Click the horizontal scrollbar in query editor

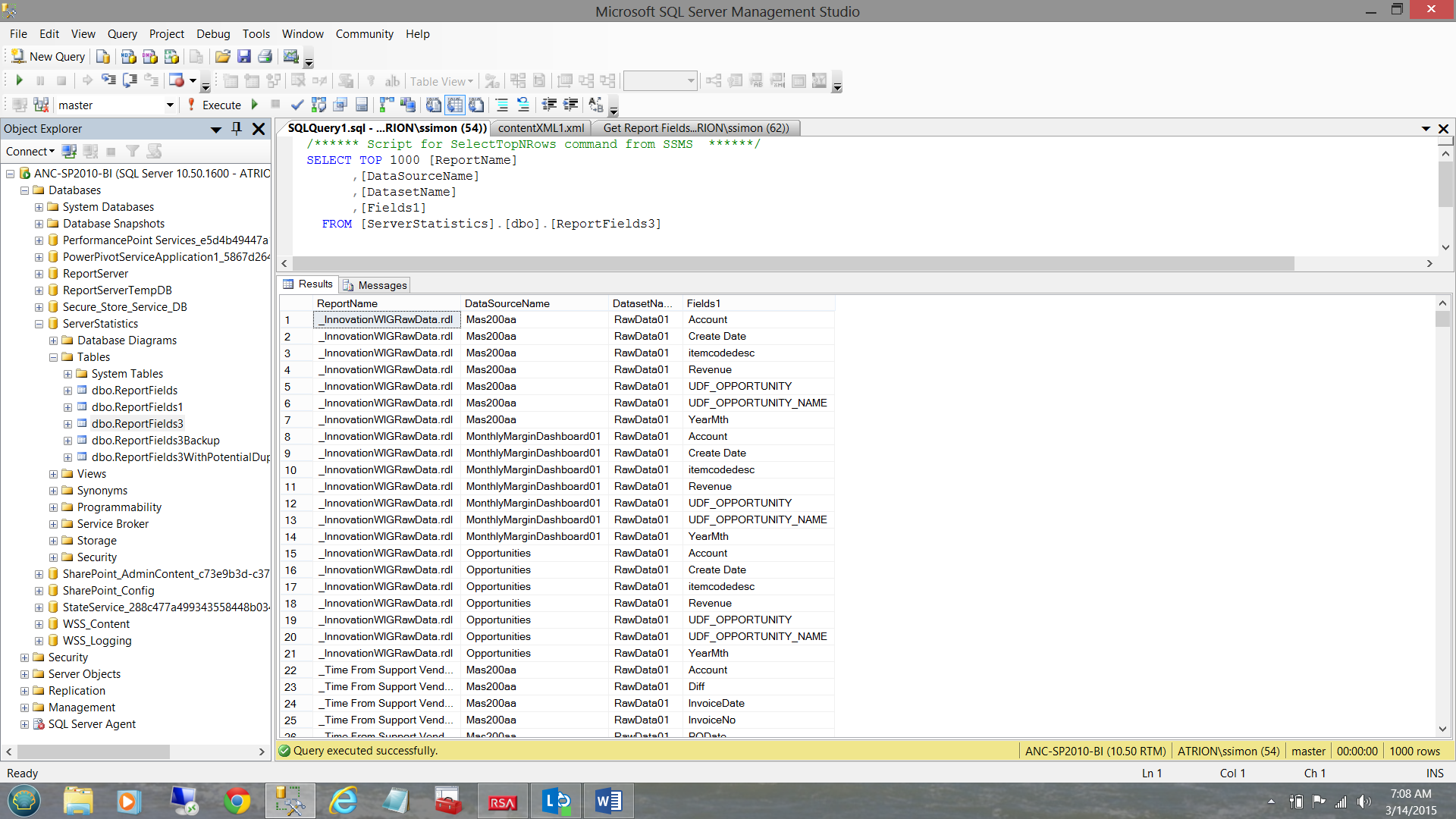[789, 263]
